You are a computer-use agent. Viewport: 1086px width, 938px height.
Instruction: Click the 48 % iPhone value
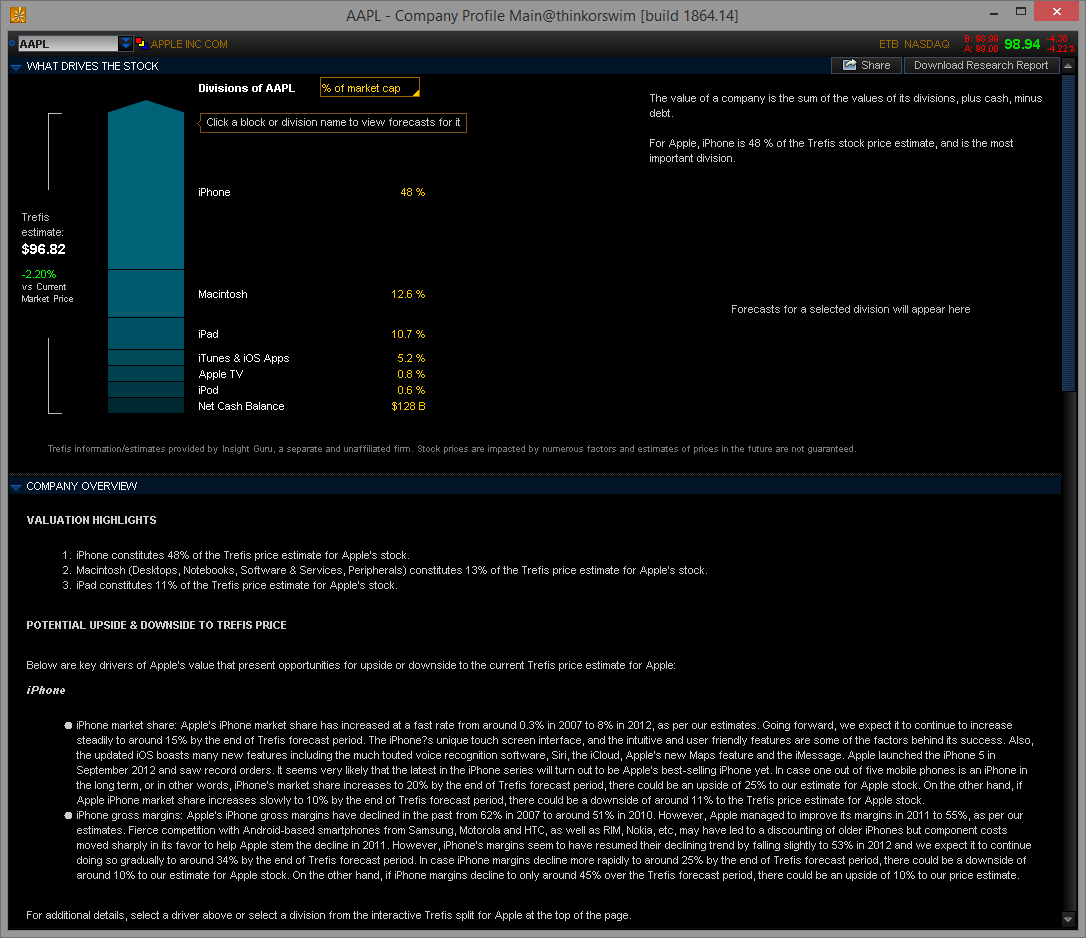pyautogui.click(x=413, y=193)
